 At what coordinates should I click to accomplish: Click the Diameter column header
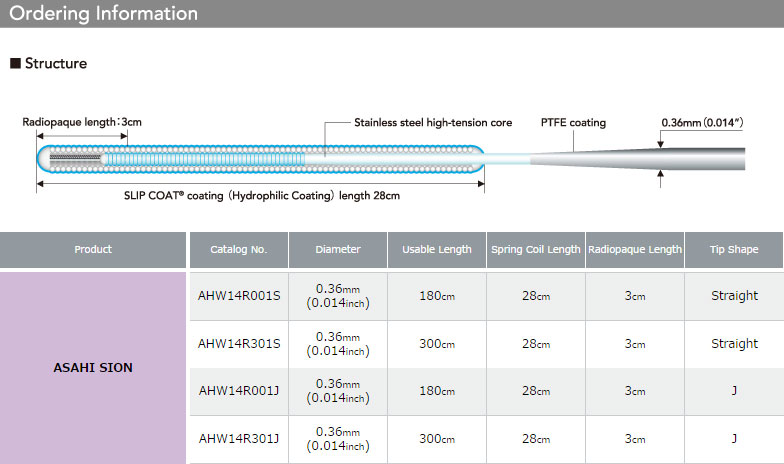(x=338, y=250)
